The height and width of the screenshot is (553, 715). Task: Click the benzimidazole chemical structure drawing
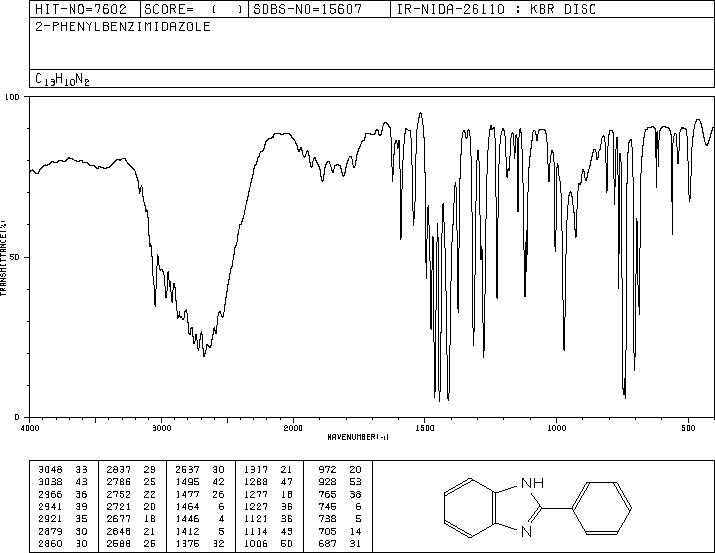[x=538, y=507]
